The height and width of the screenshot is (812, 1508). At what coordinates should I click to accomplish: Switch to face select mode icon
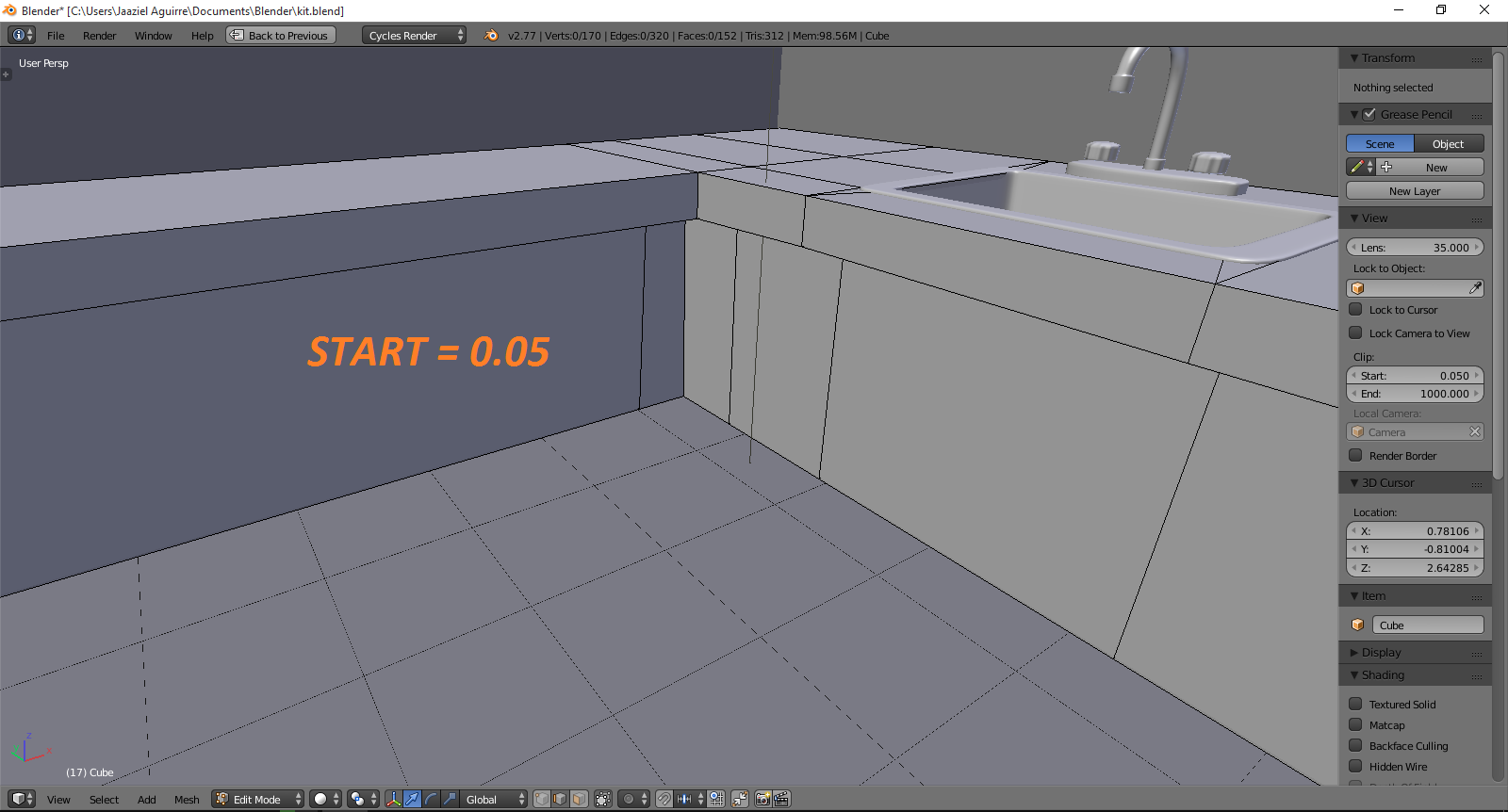[579, 799]
